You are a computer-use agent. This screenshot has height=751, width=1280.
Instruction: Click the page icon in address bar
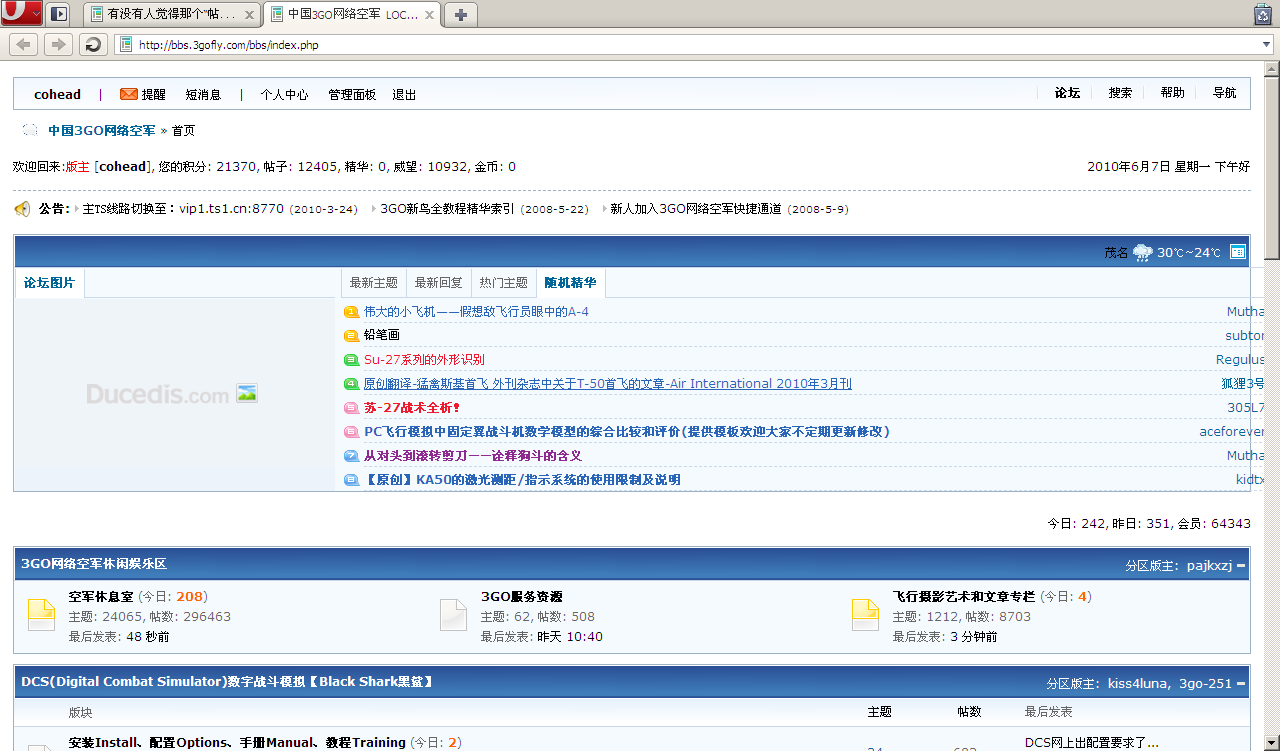(126, 44)
